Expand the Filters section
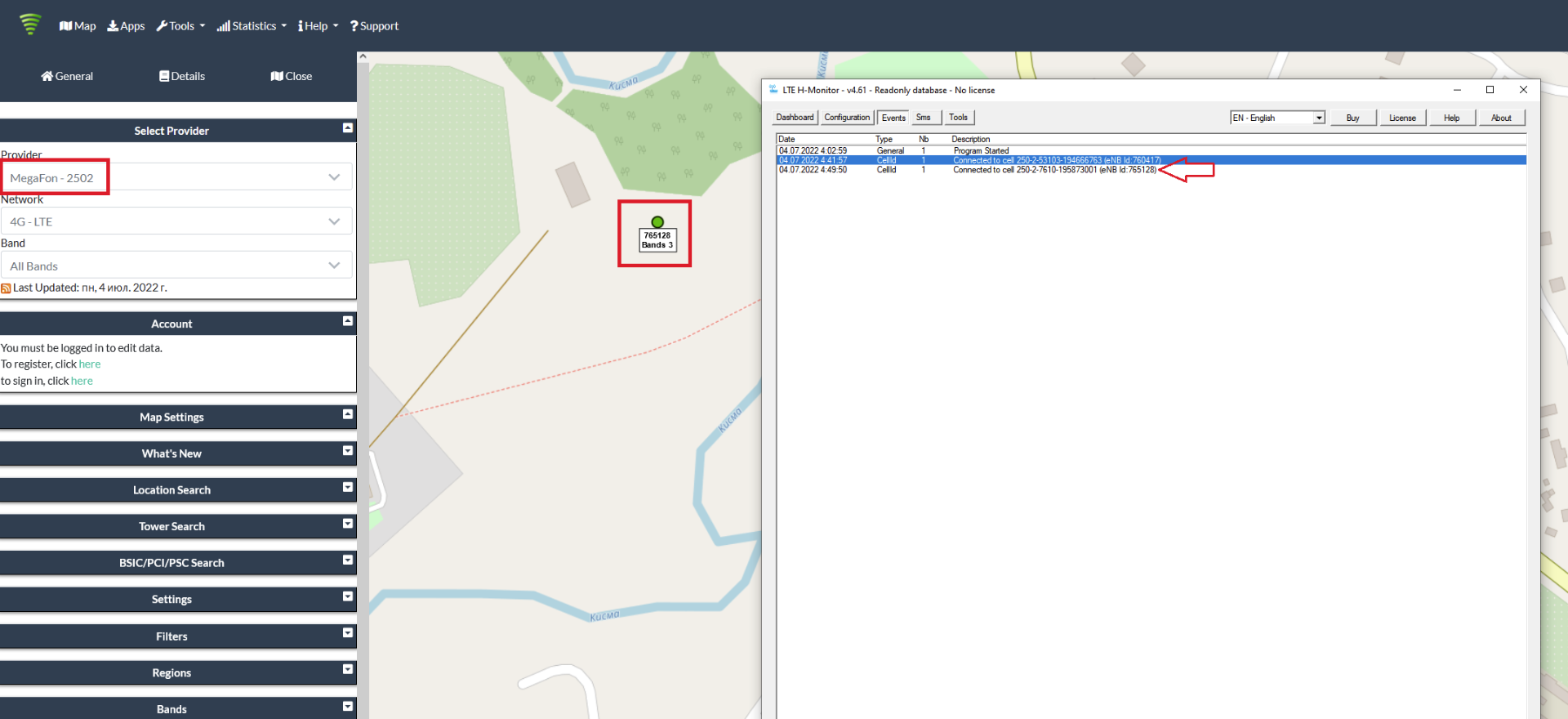Image resolution: width=1568 pixels, height=719 pixels. pyautogui.click(x=348, y=633)
